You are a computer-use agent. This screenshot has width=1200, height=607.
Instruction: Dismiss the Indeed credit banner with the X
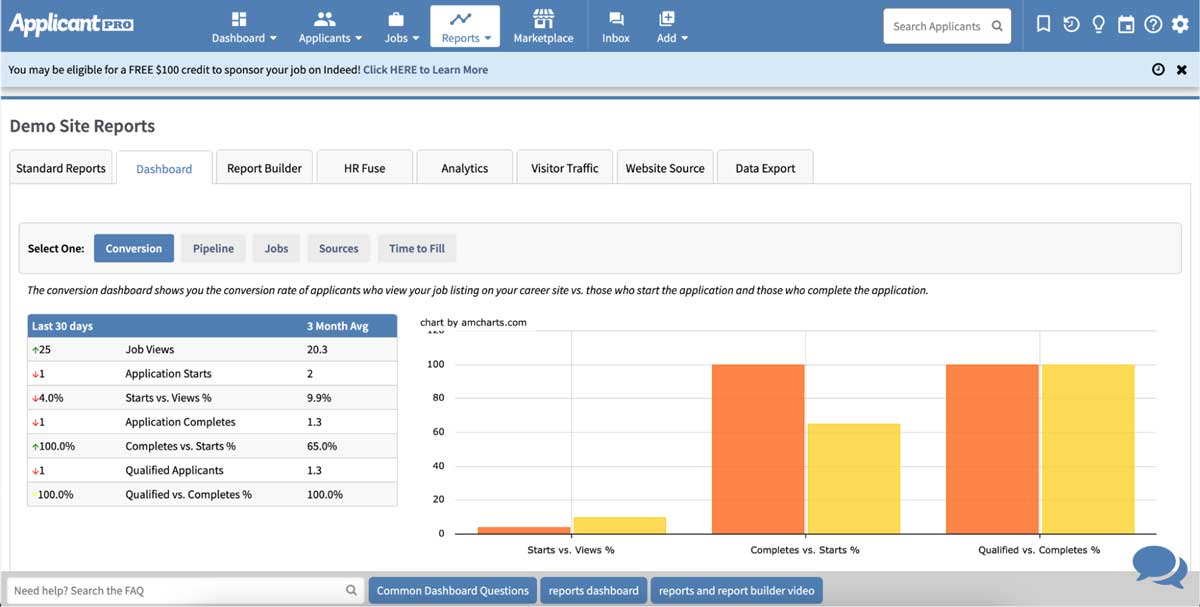coord(1182,69)
